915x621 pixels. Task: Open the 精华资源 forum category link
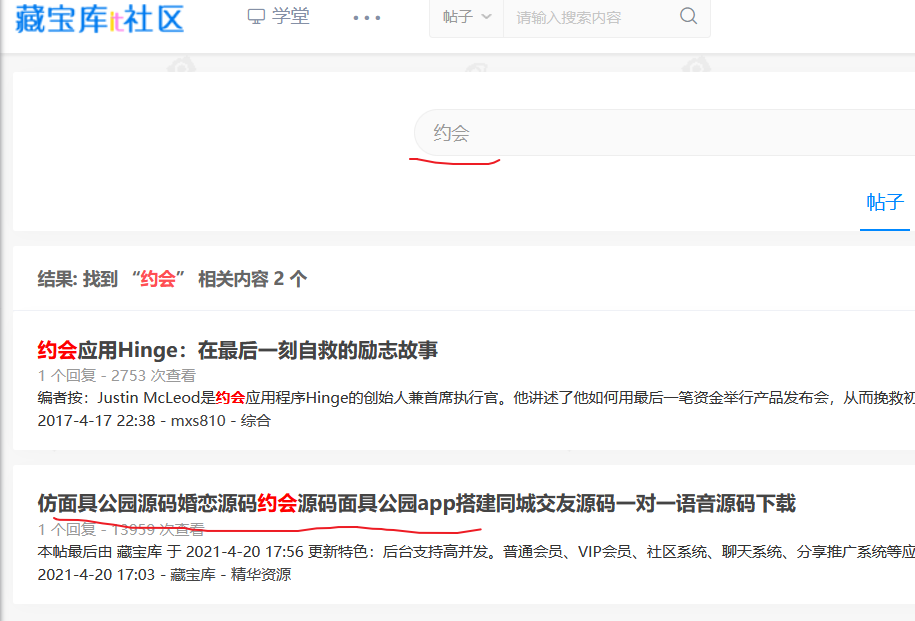tap(261, 575)
